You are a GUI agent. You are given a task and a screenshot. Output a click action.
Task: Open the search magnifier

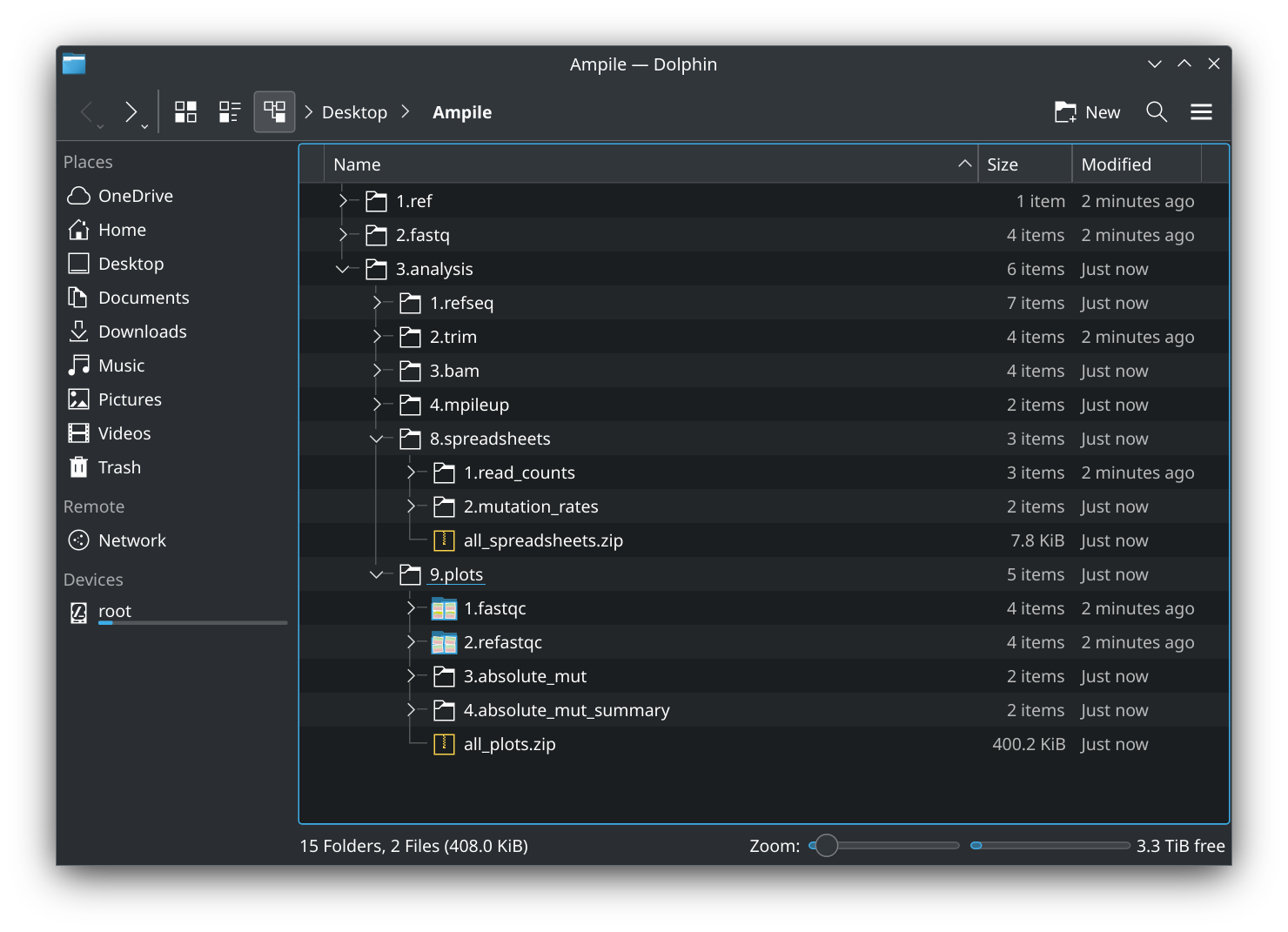coord(1157,111)
